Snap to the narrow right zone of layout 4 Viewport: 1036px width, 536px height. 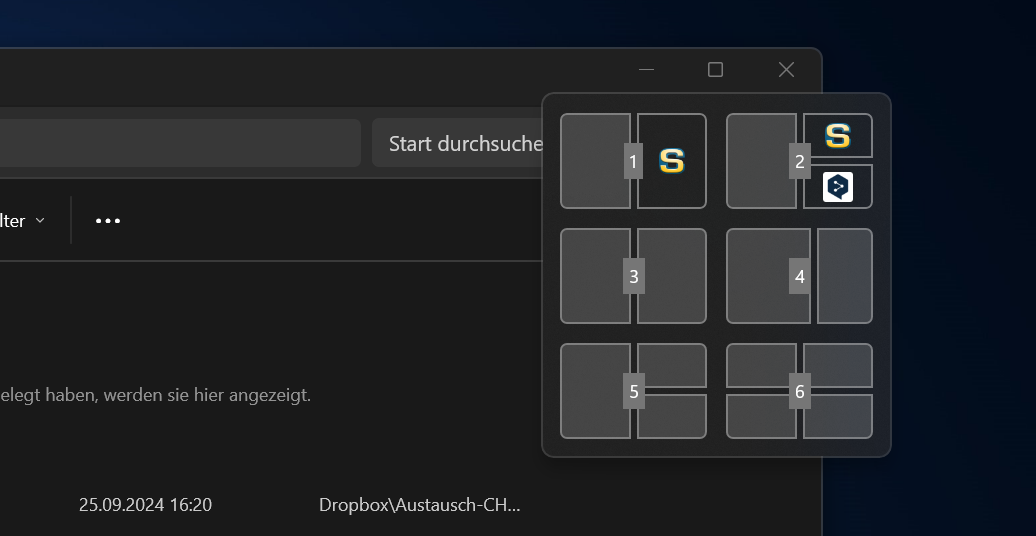click(846, 276)
